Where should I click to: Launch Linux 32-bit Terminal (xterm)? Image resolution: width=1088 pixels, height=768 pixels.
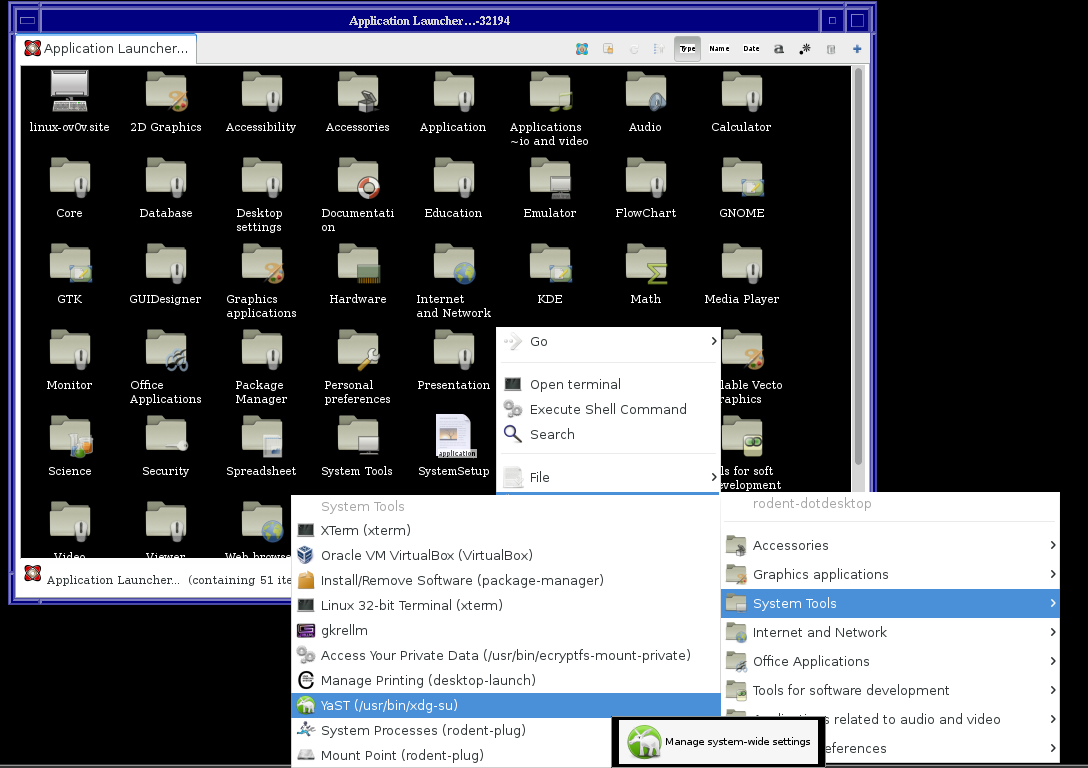[x=506, y=605]
